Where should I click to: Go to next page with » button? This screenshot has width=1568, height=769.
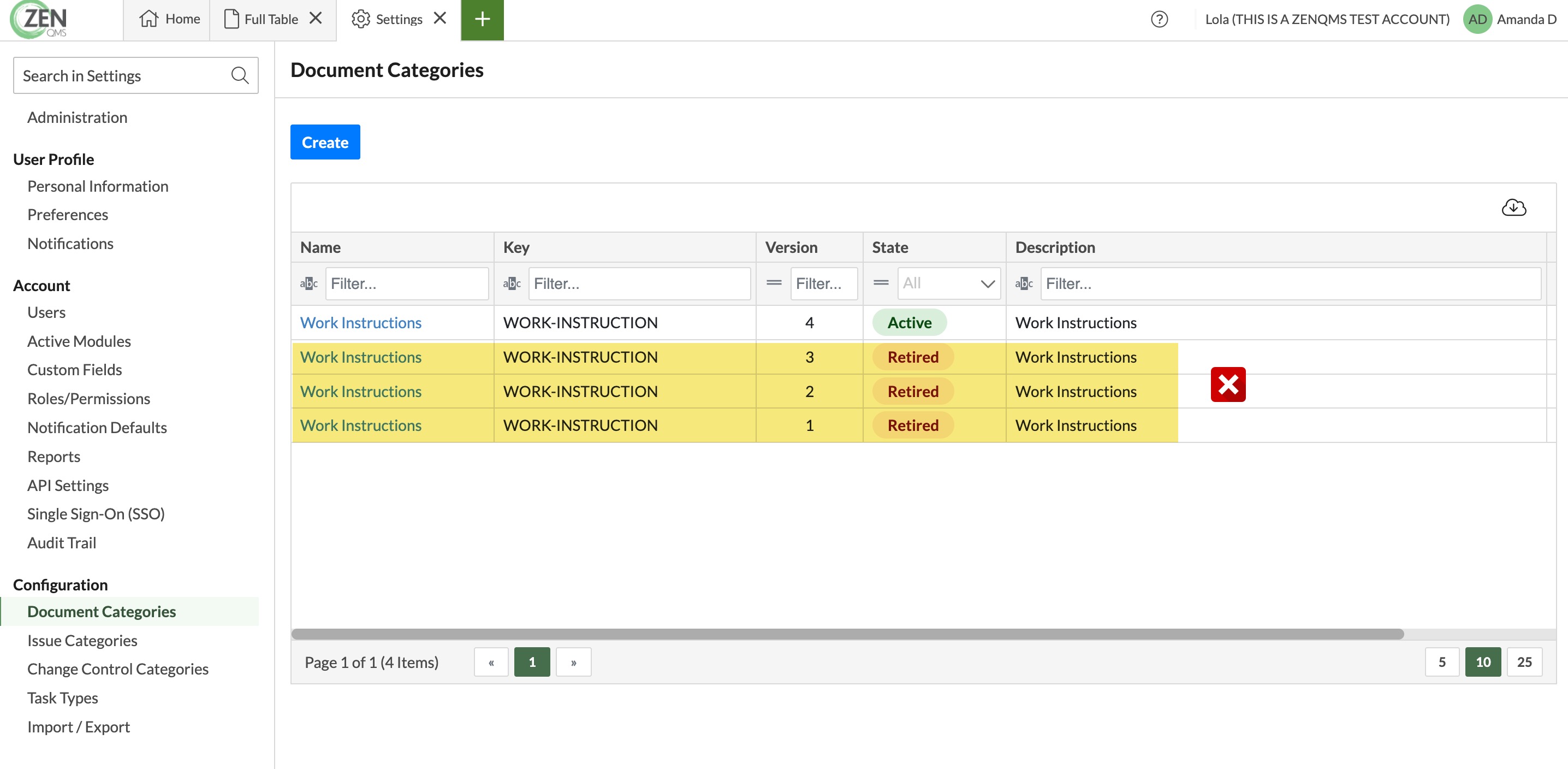(573, 662)
